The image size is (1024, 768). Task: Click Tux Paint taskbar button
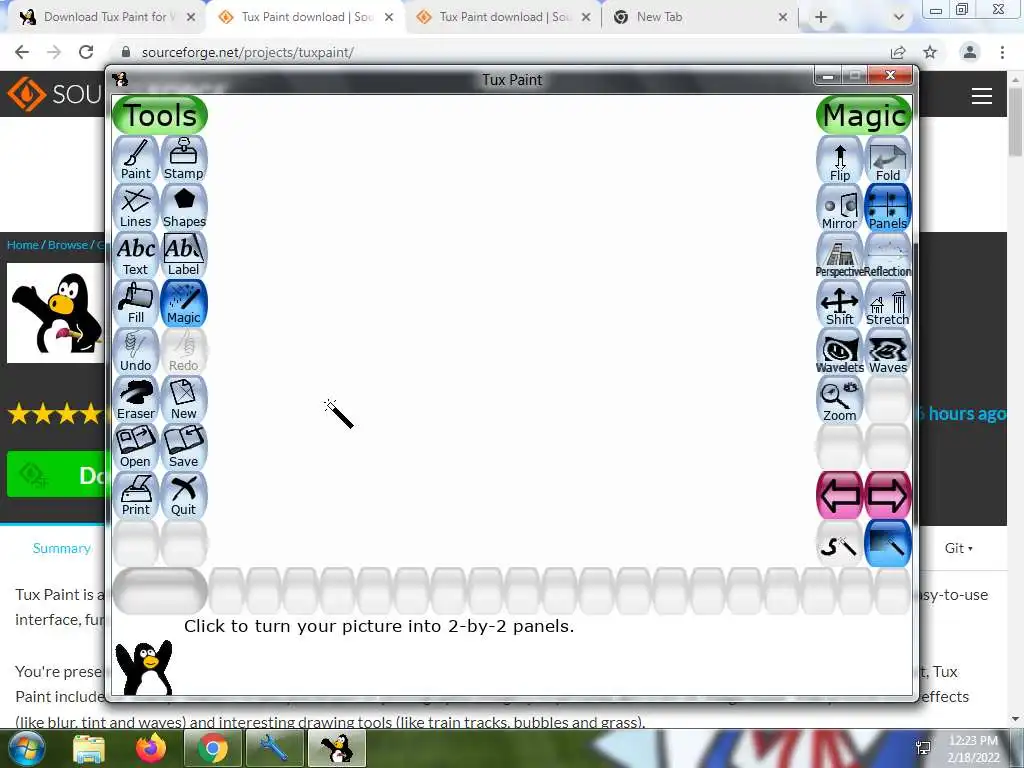click(337, 748)
